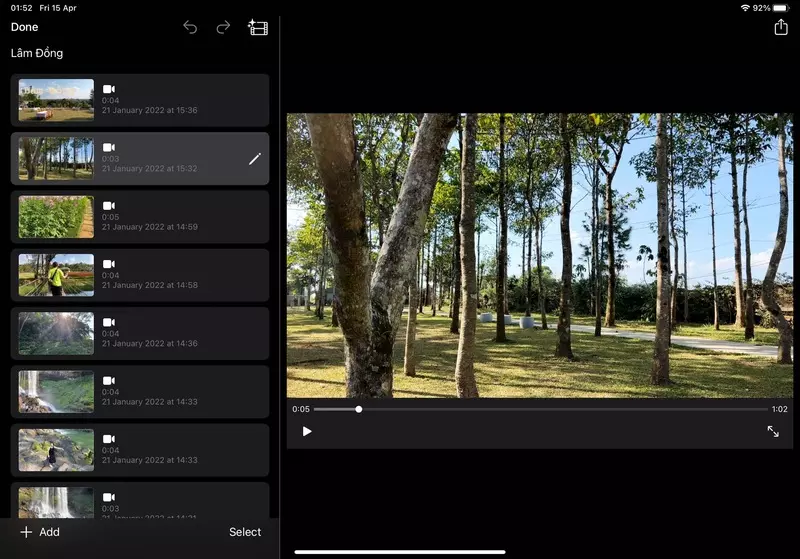Click the 0:05 duration on 14:59 clip

tap(110, 217)
